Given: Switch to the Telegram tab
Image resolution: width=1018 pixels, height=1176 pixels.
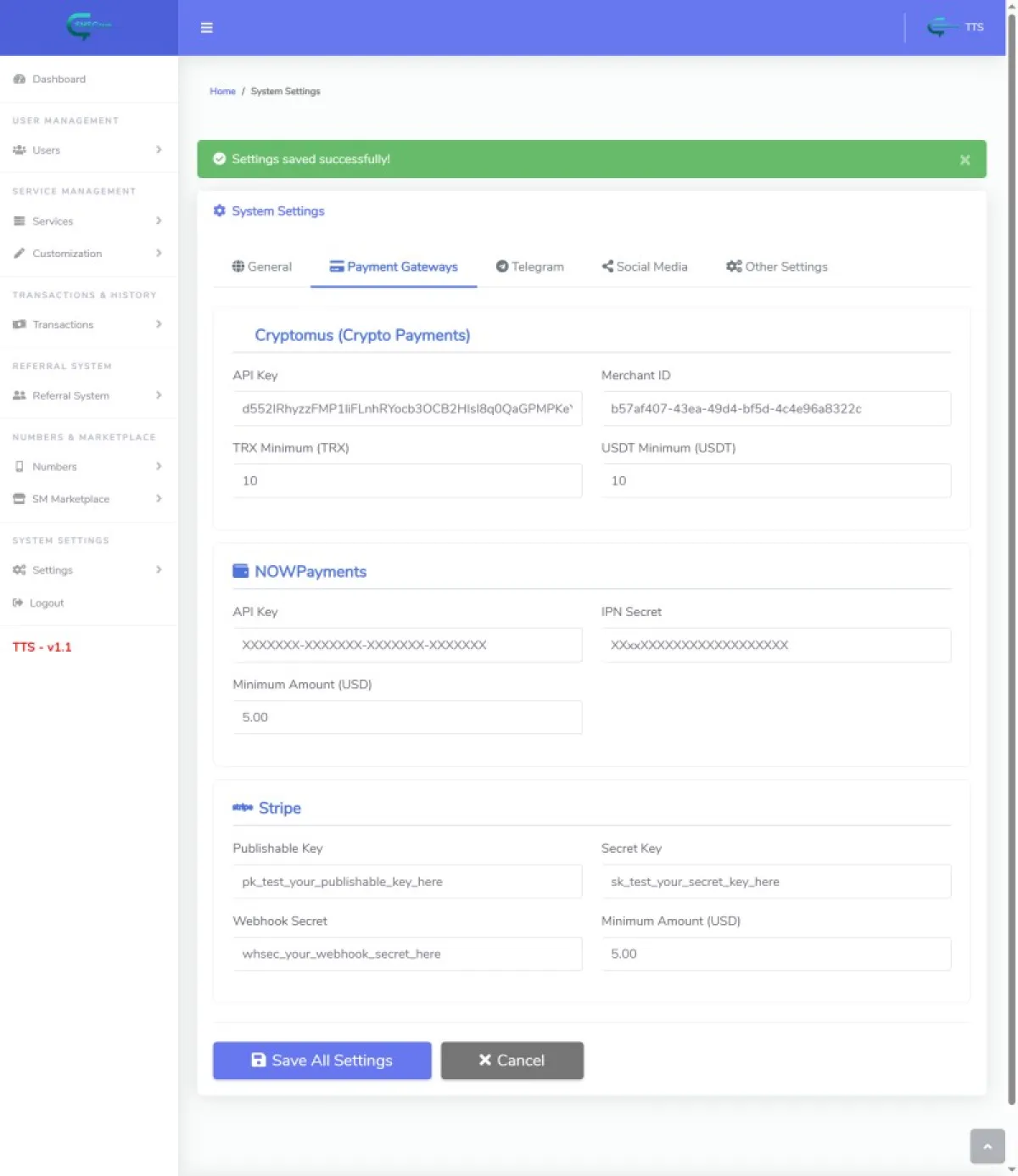Looking at the screenshot, I should 529,266.
